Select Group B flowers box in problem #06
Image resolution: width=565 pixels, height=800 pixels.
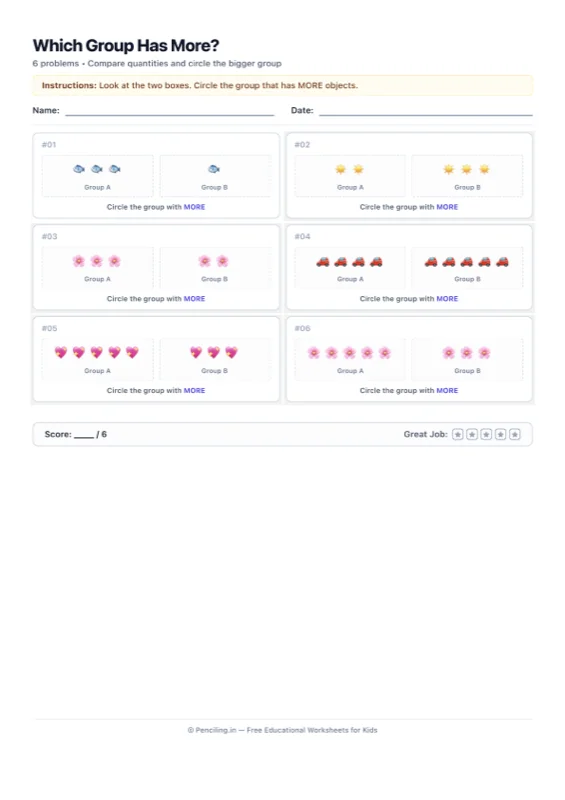pyautogui.click(x=468, y=360)
